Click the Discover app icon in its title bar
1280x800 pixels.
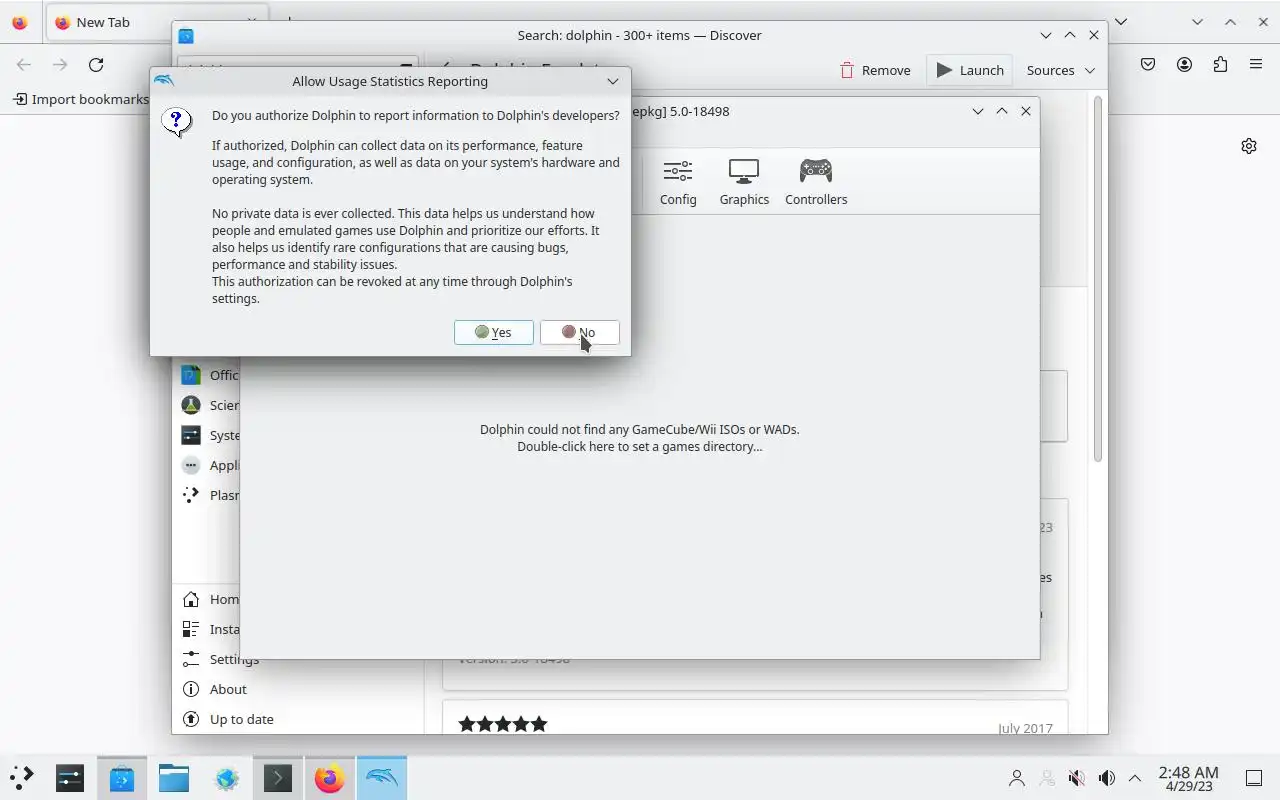[x=185, y=35]
